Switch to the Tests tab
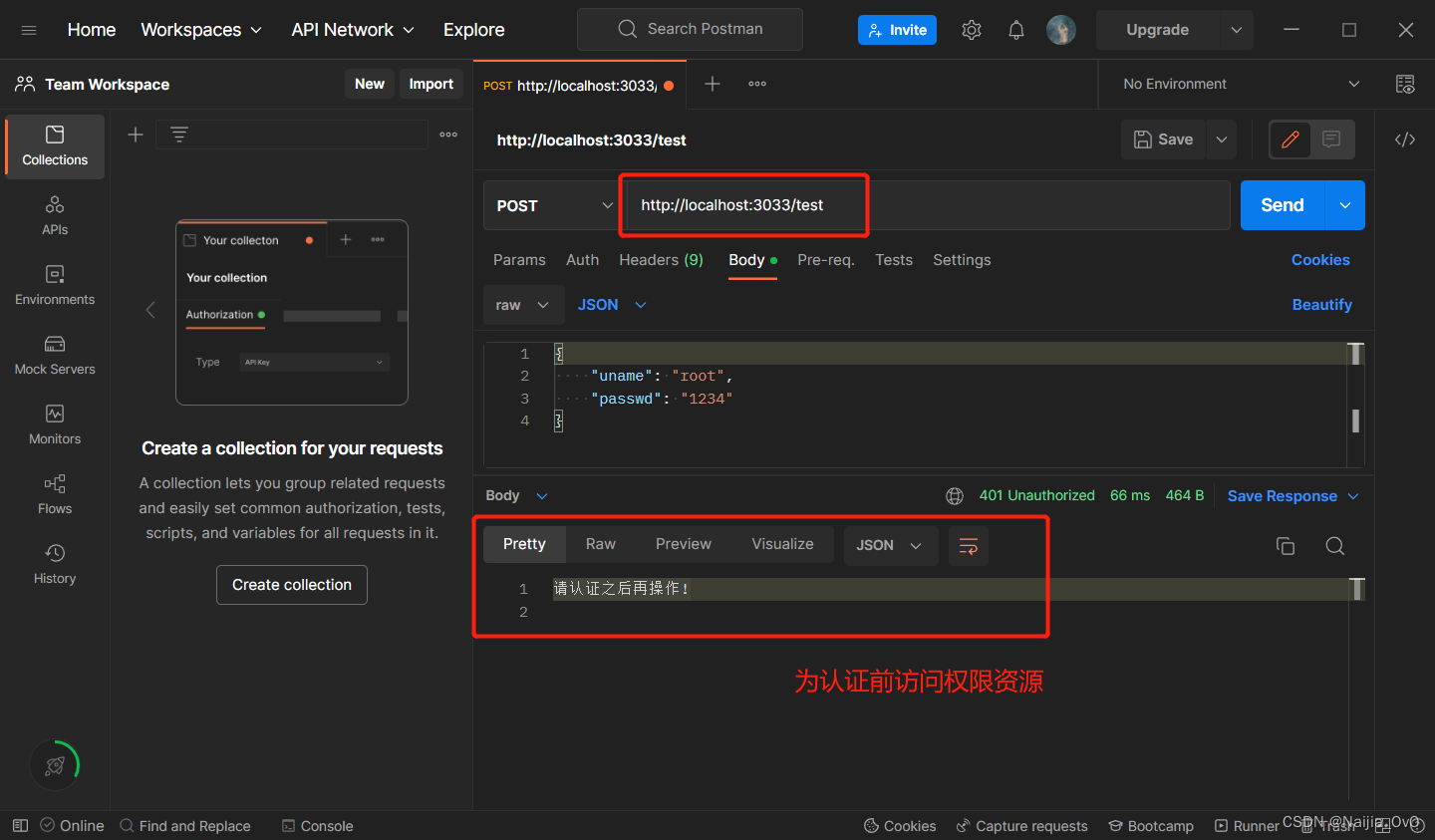Image resolution: width=1435 pixels, height=840 pixels. 894,260
